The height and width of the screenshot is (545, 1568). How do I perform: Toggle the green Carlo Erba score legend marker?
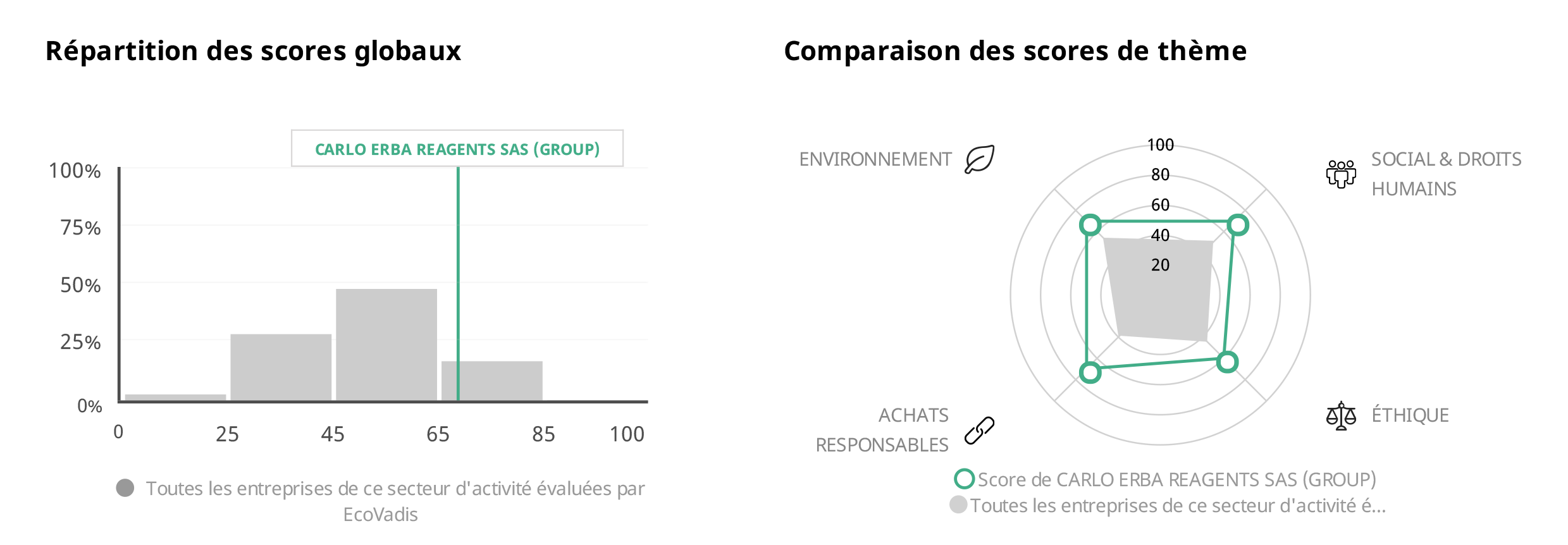coord(964,479)
